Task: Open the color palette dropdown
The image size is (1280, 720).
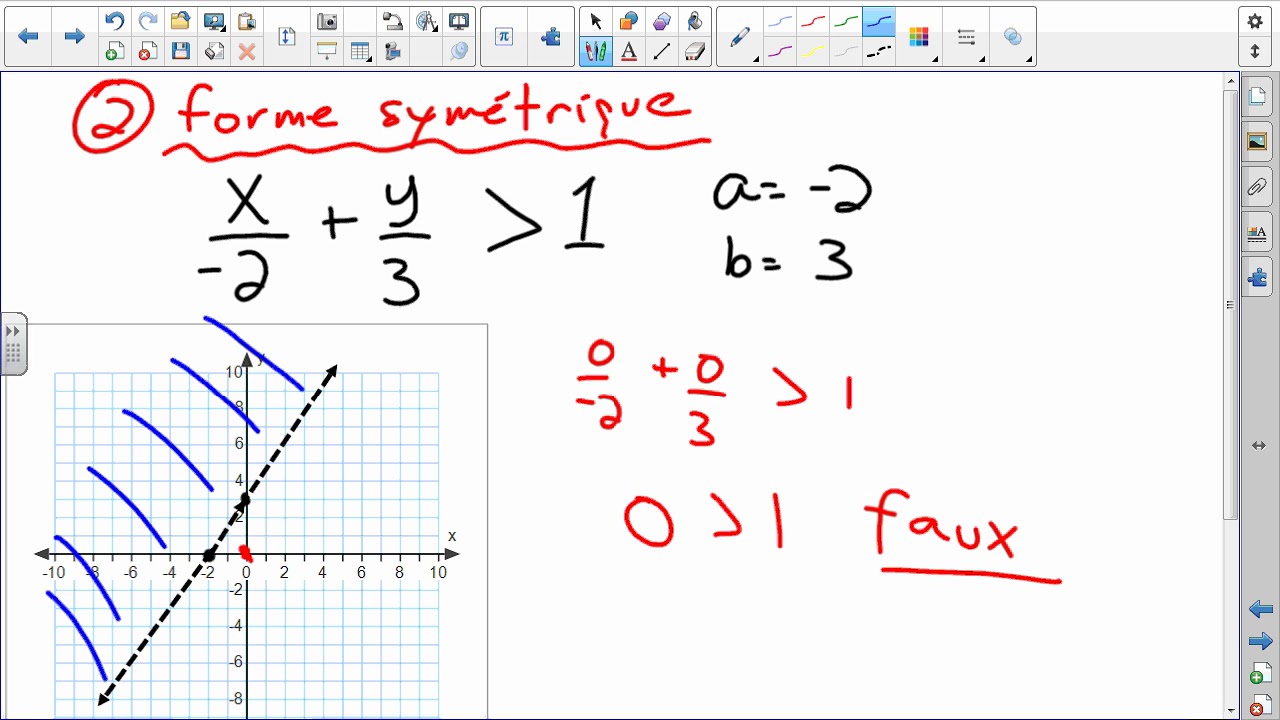Action: click(x=921, y=37)
